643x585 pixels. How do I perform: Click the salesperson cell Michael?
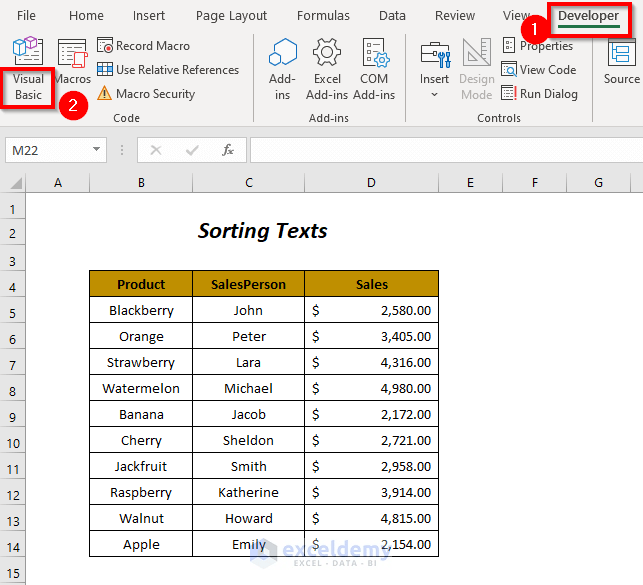tap(249, 388)
